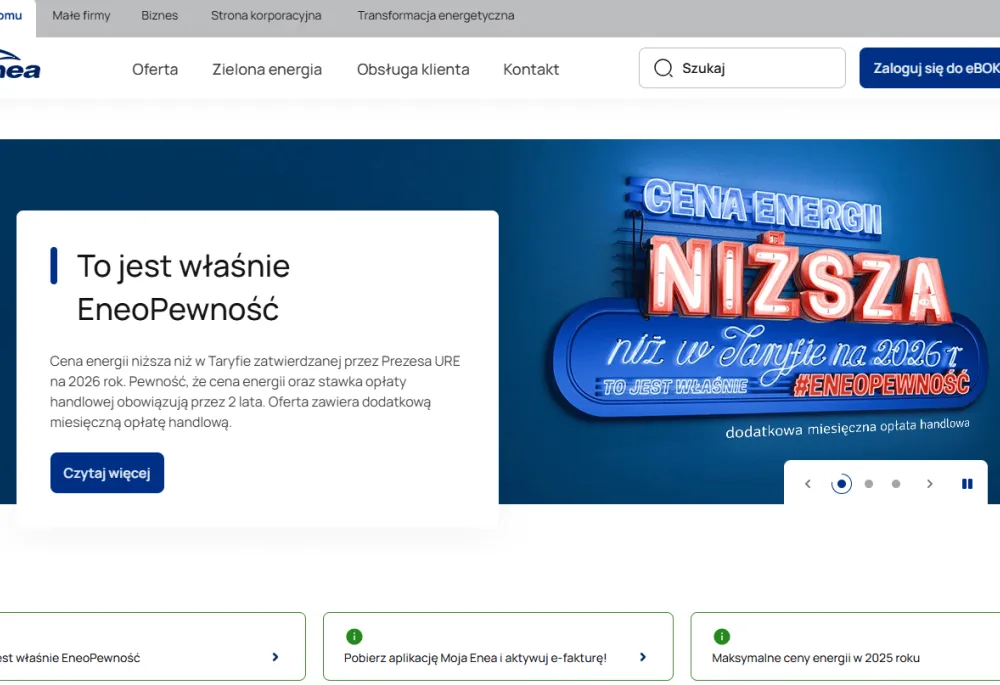
Task: Click green info icon on Maksymalne ceny card
Action: point(722,636)
